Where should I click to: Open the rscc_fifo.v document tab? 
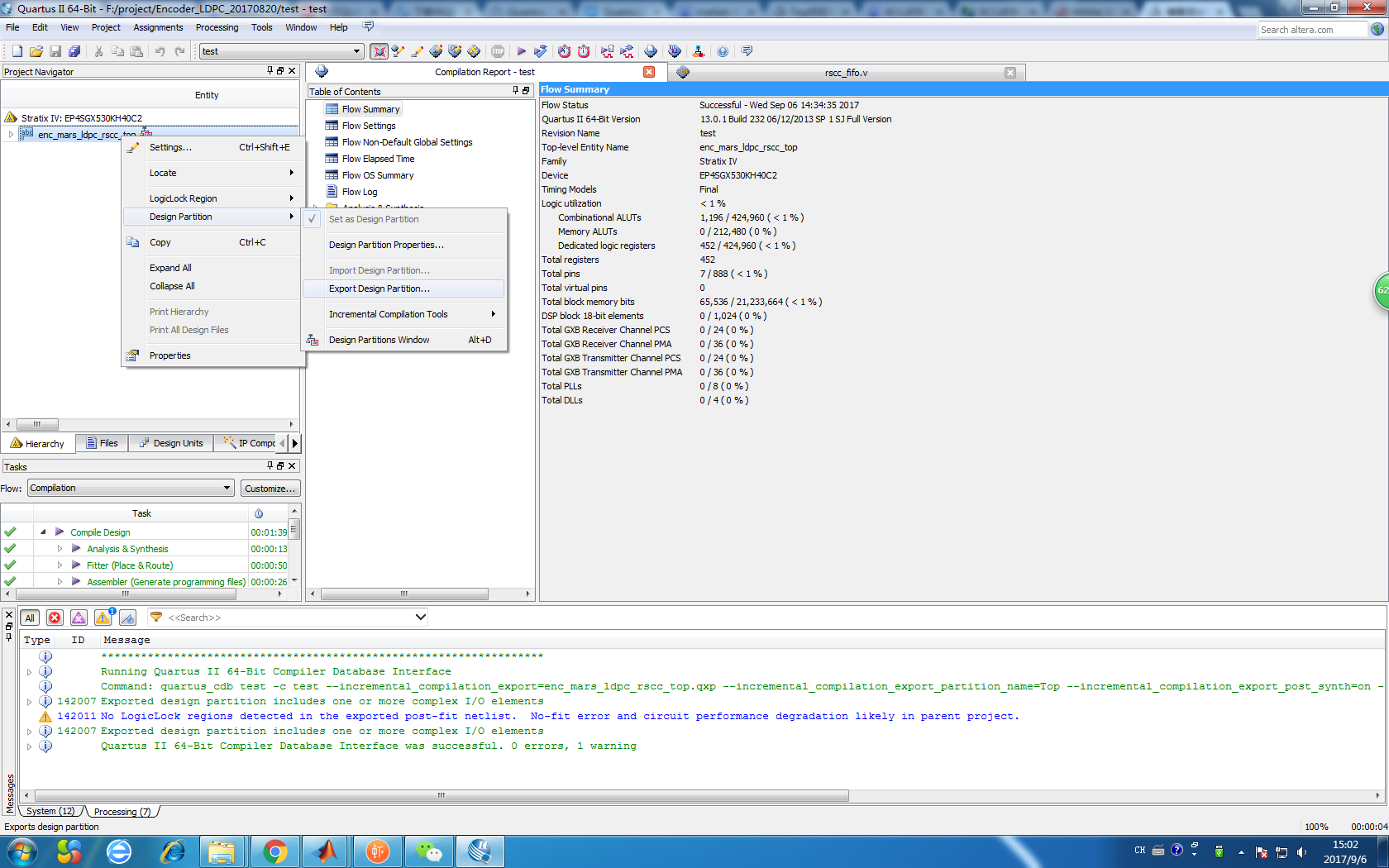846,73
